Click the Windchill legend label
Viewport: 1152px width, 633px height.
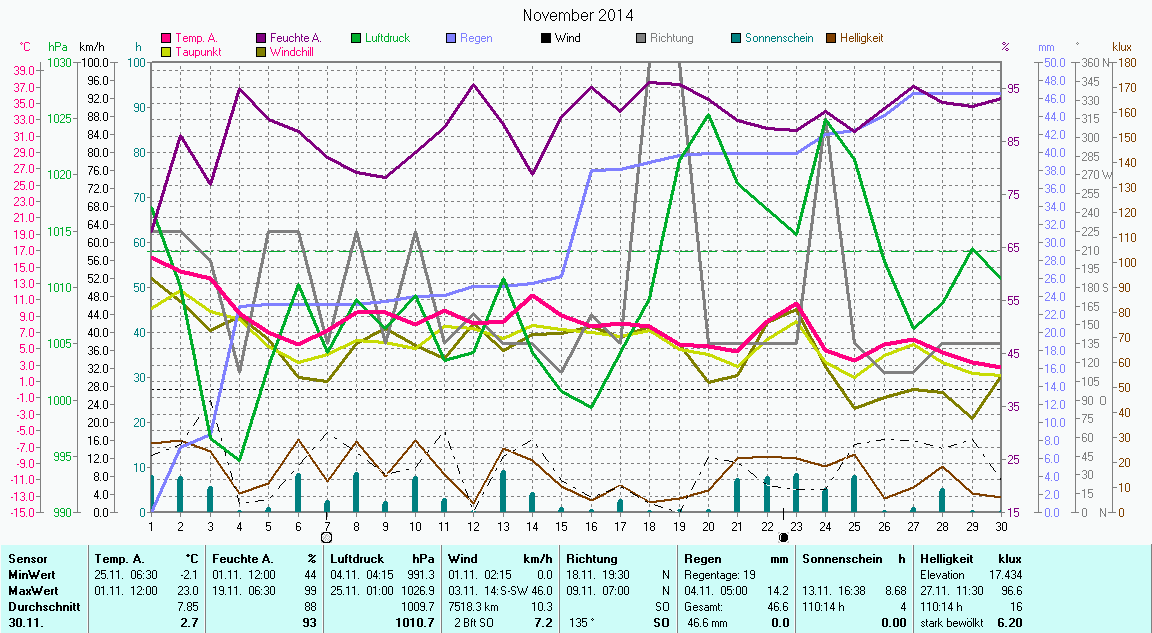pos(294,51)
